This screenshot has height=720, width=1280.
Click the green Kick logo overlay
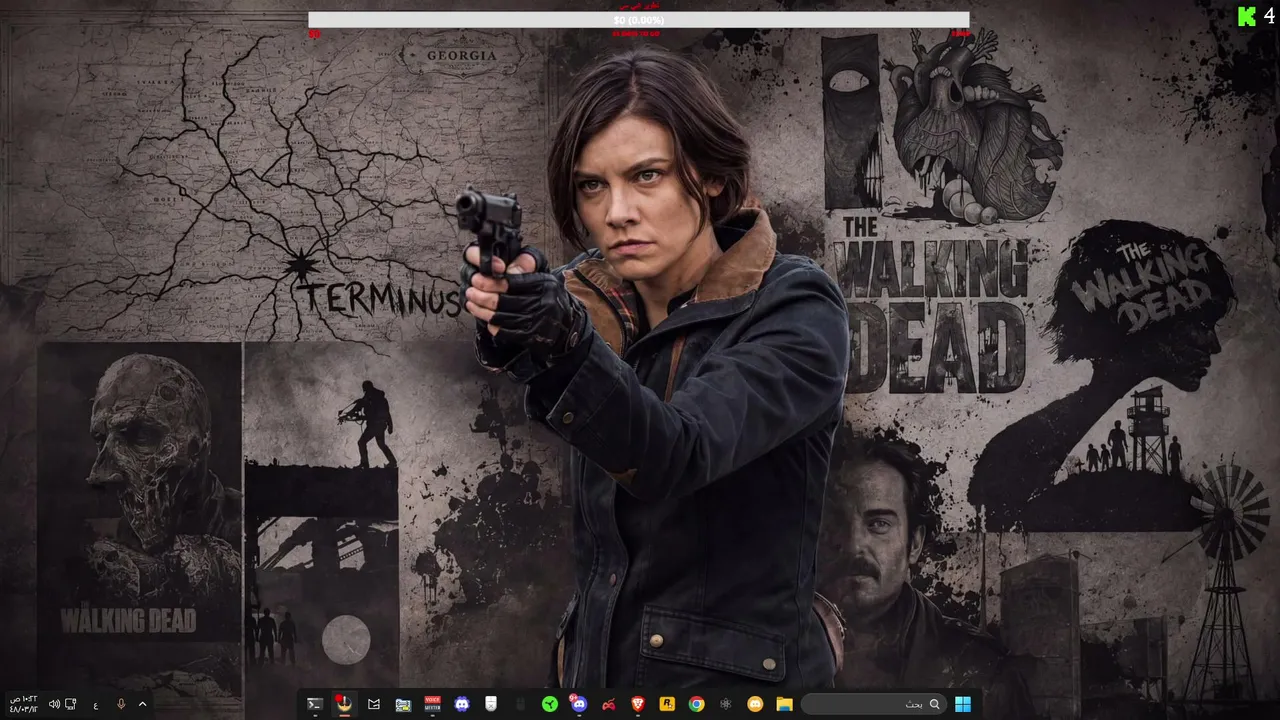click(x=1247, y=16)
